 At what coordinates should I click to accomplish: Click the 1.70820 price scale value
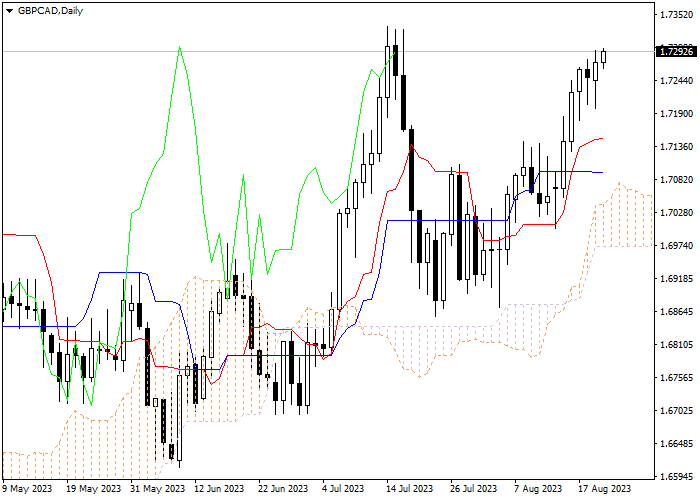point(676,180)
